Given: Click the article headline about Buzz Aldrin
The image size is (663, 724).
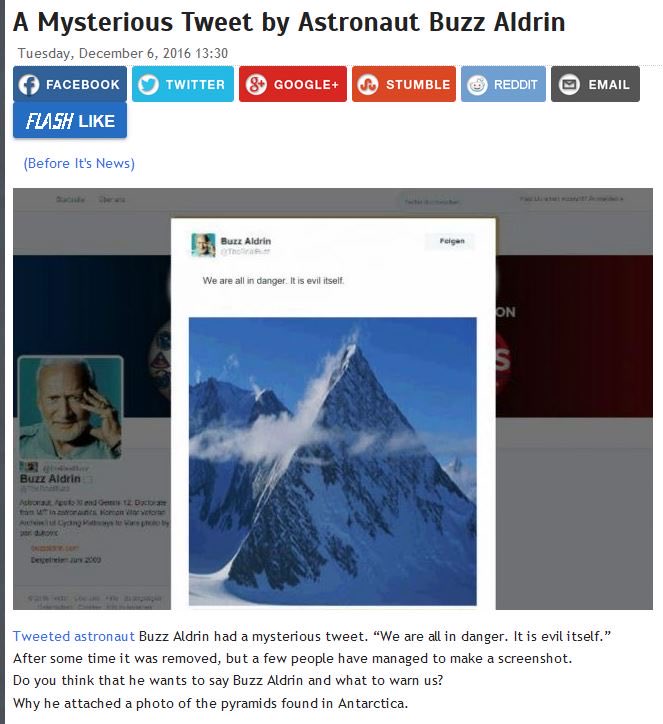Looking at the screenshot, I should tap(289, 22).
